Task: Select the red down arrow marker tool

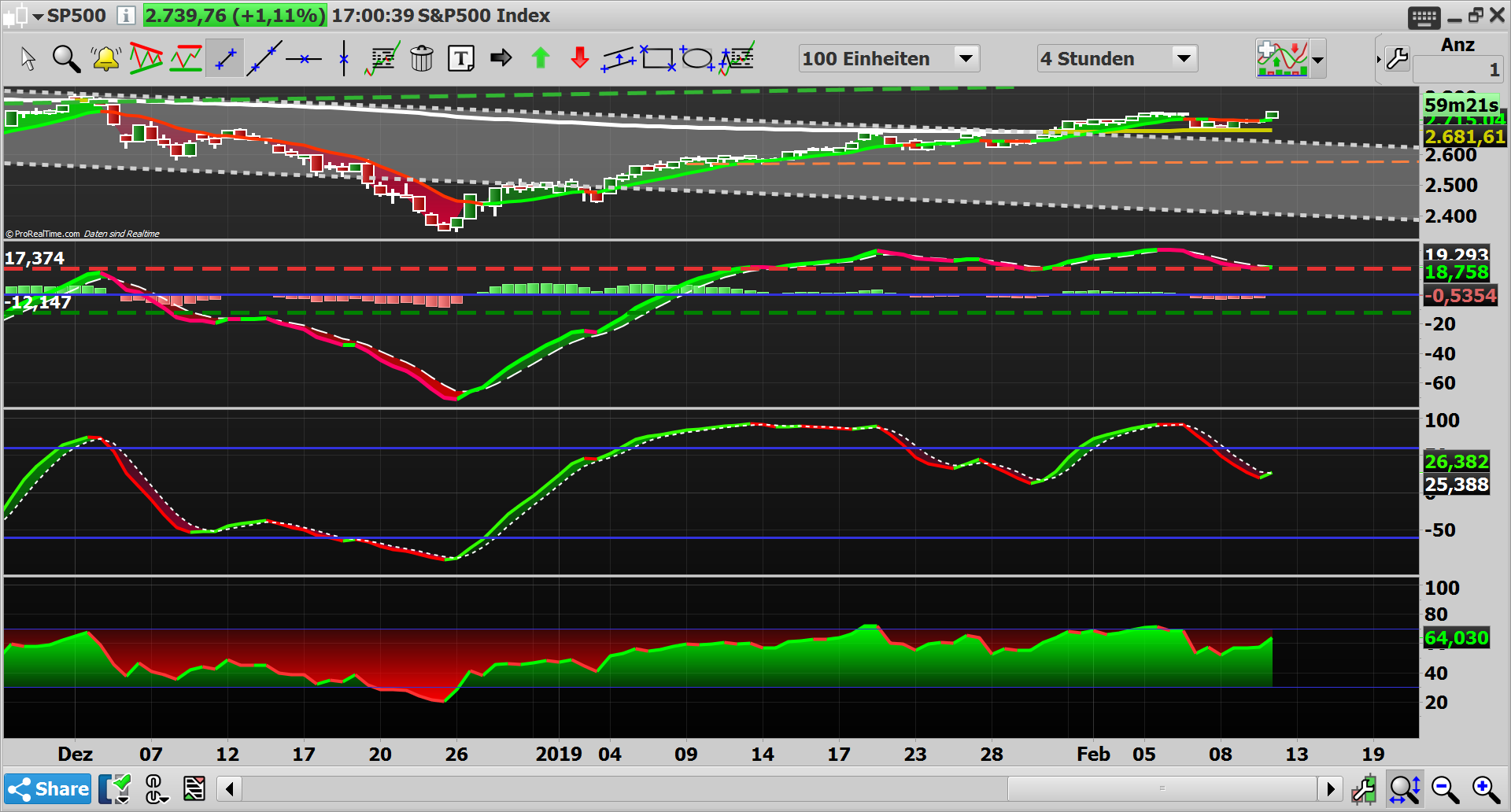Action: coord(580,57)
